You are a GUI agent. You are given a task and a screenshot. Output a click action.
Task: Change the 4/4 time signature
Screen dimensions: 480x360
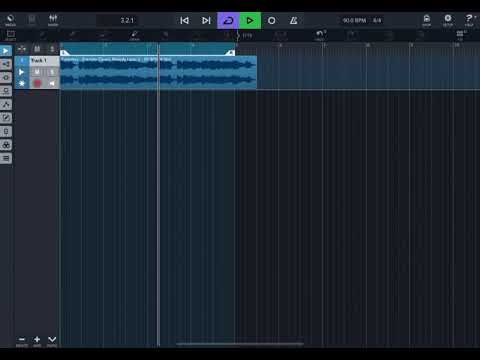coord(377,21)
